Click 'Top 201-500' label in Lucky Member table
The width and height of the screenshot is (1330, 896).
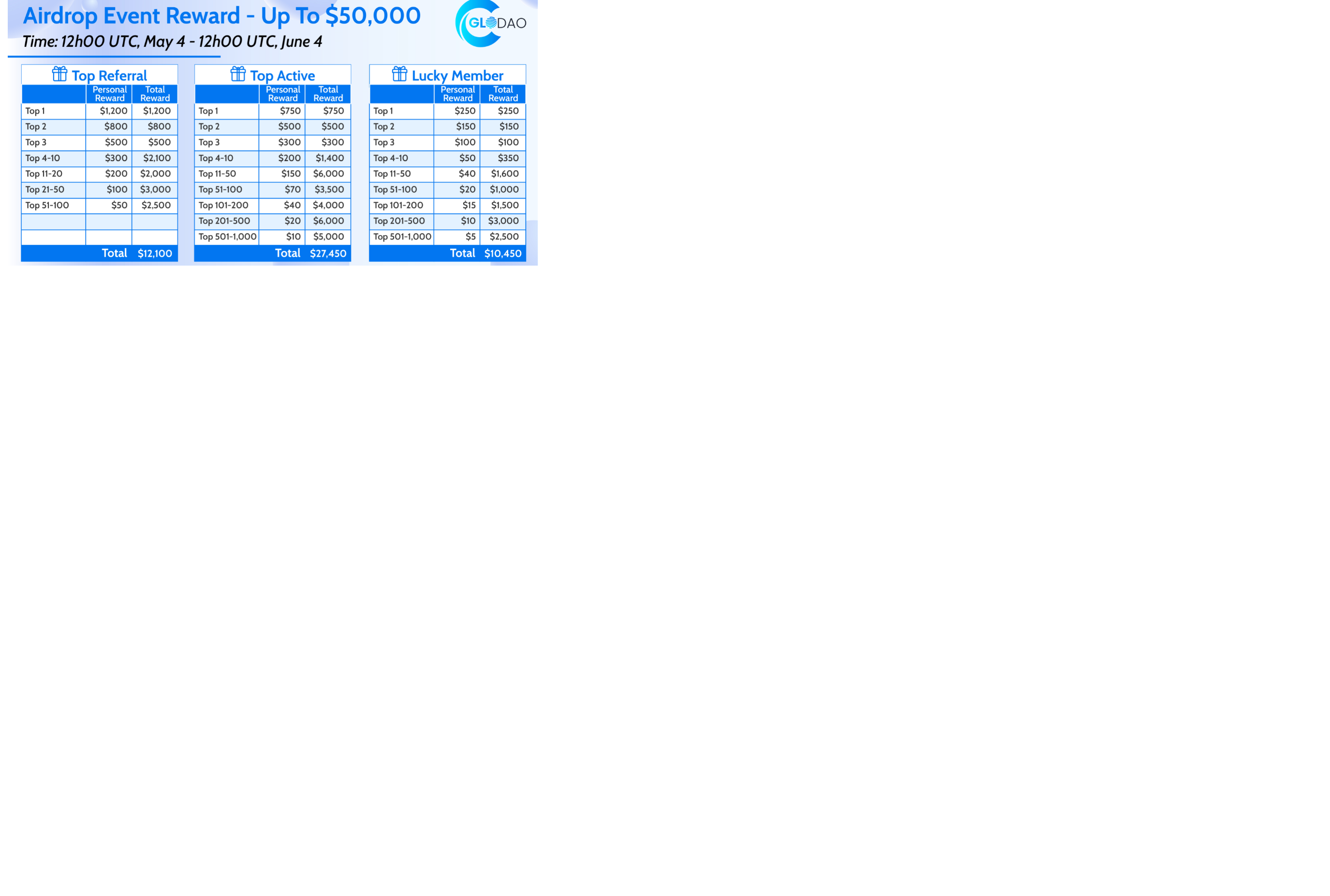(399, 221)
